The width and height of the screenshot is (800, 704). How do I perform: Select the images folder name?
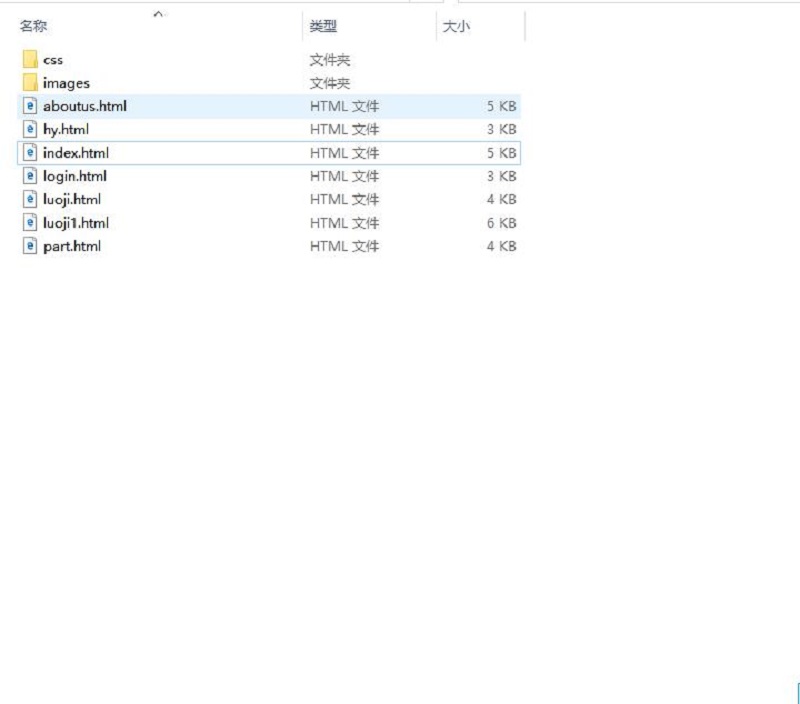66,83
